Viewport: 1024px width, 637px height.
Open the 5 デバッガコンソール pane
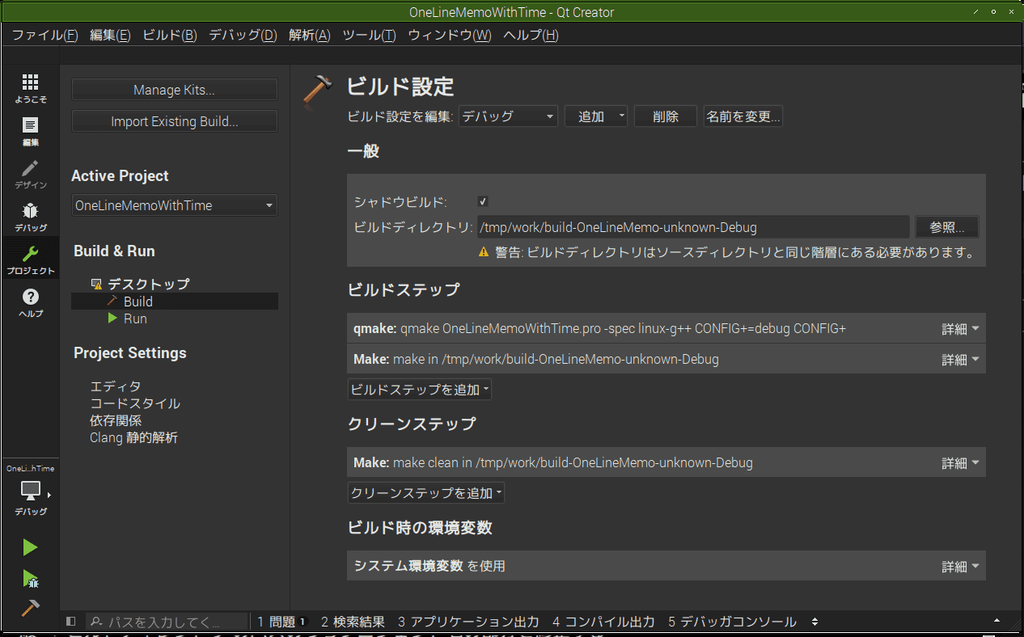click(x=731, y=621)
